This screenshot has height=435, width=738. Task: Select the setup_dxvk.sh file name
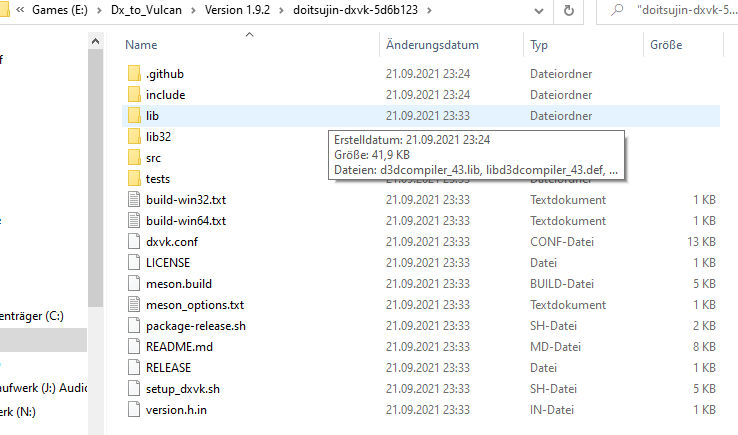pyautogui.click(x=183, y=389)
